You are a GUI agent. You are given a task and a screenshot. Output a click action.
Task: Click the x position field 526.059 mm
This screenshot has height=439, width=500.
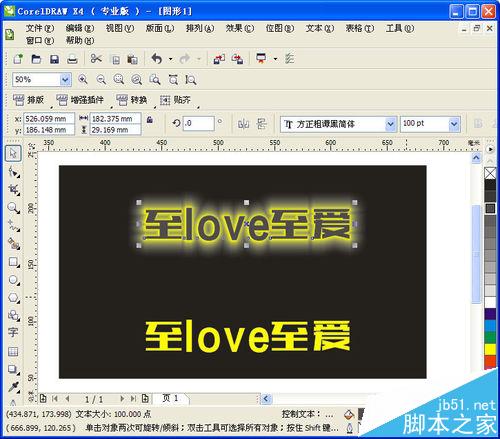[49, 119]
